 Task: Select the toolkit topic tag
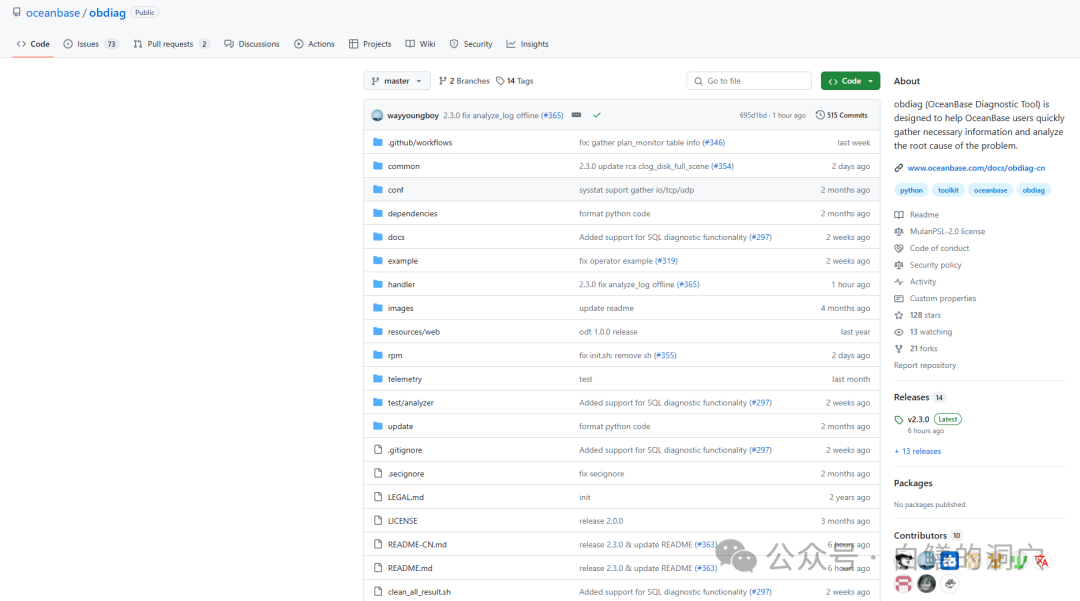[x=948, y=190]
